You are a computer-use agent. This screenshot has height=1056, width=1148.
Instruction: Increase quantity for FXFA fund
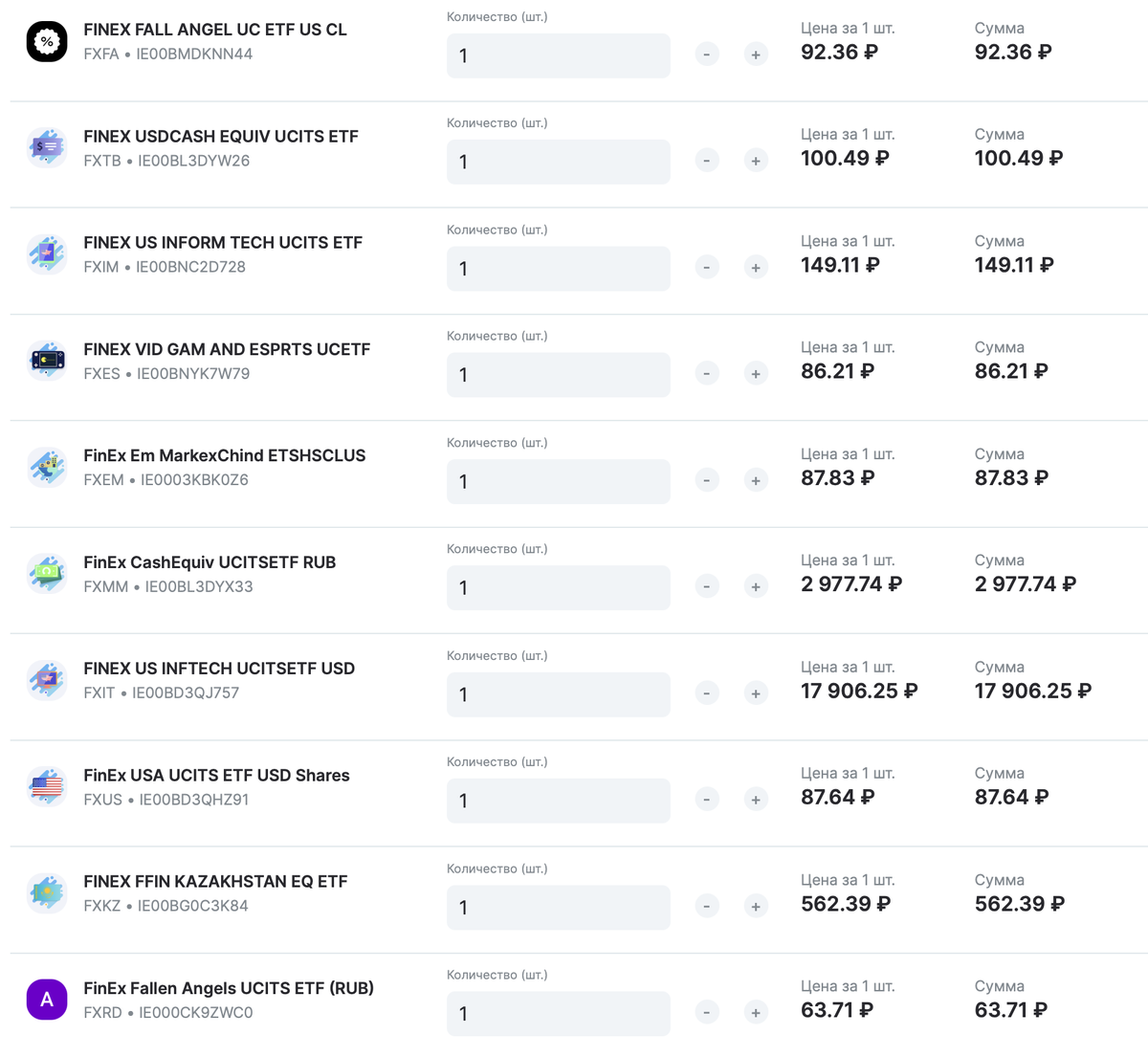pyautogui.click(x=756, y=55)
